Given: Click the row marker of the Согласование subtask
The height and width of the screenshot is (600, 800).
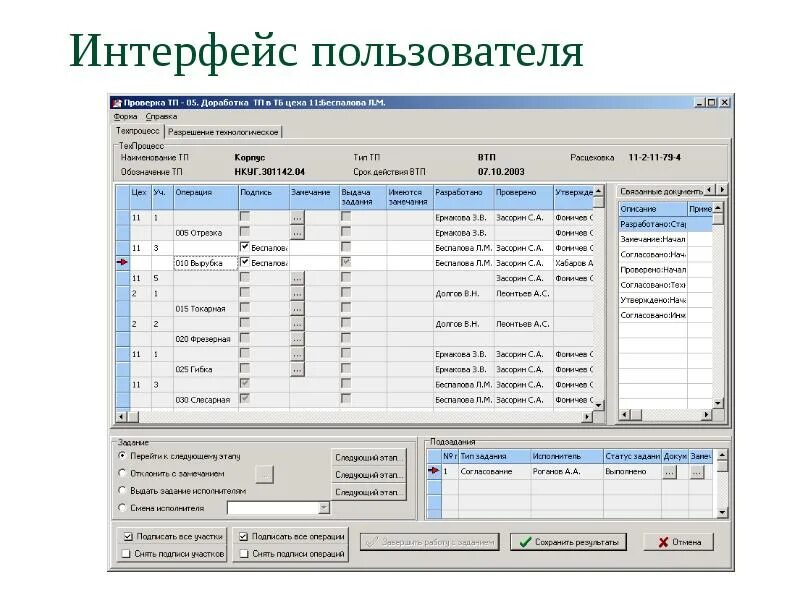Looking at the screenshot, I should coord(434,471).
